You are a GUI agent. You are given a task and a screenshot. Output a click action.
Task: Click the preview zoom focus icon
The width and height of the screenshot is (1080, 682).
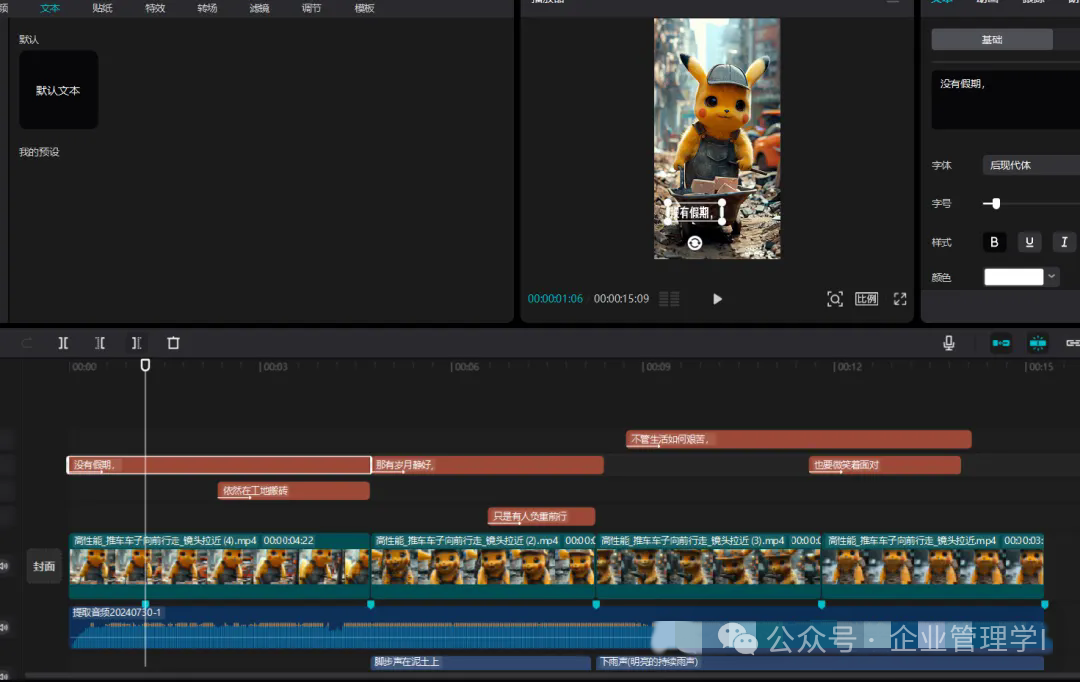835,299
